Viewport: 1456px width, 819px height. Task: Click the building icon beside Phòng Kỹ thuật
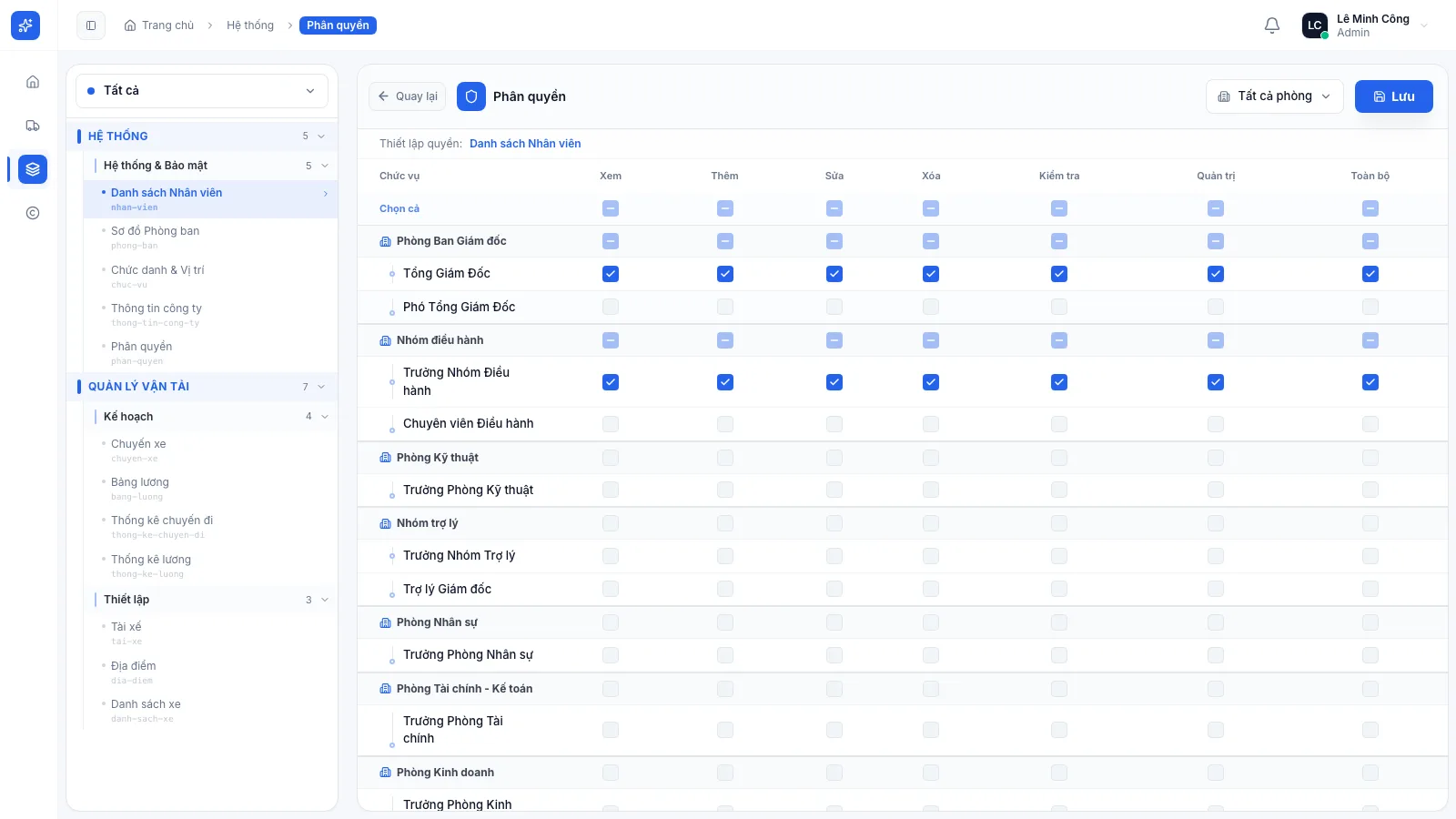tap(385, 458)
